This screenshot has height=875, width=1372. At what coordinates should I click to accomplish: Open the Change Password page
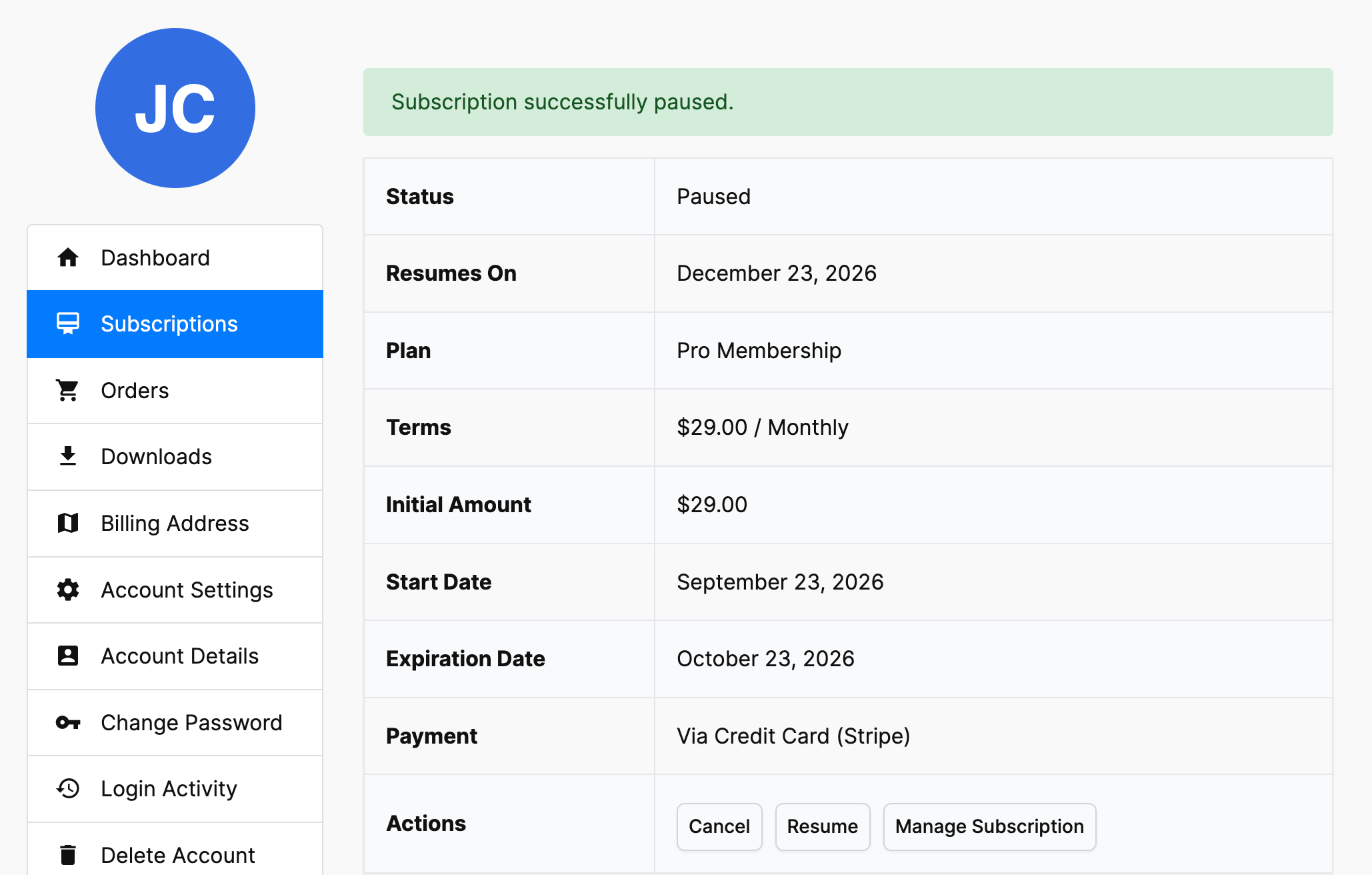[175, 723]
